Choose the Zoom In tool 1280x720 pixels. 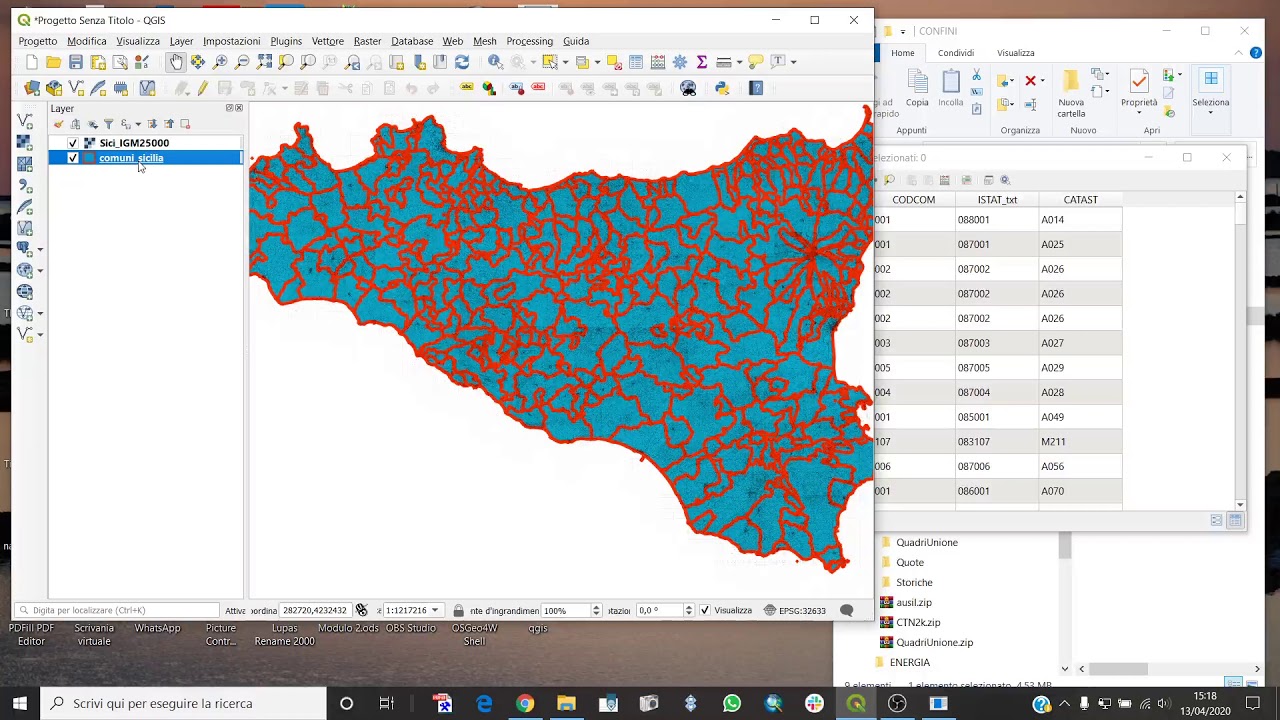pos(220,62)
